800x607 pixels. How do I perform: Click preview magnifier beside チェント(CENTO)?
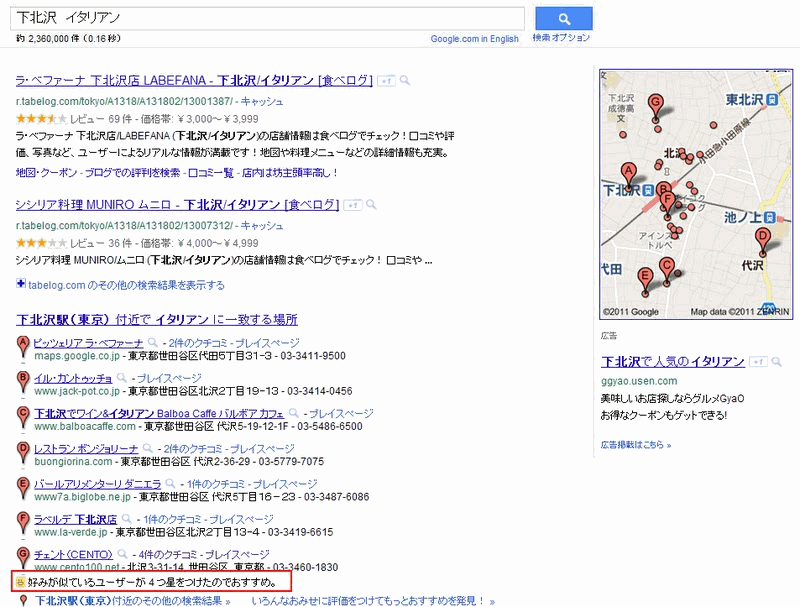(122, 554)
